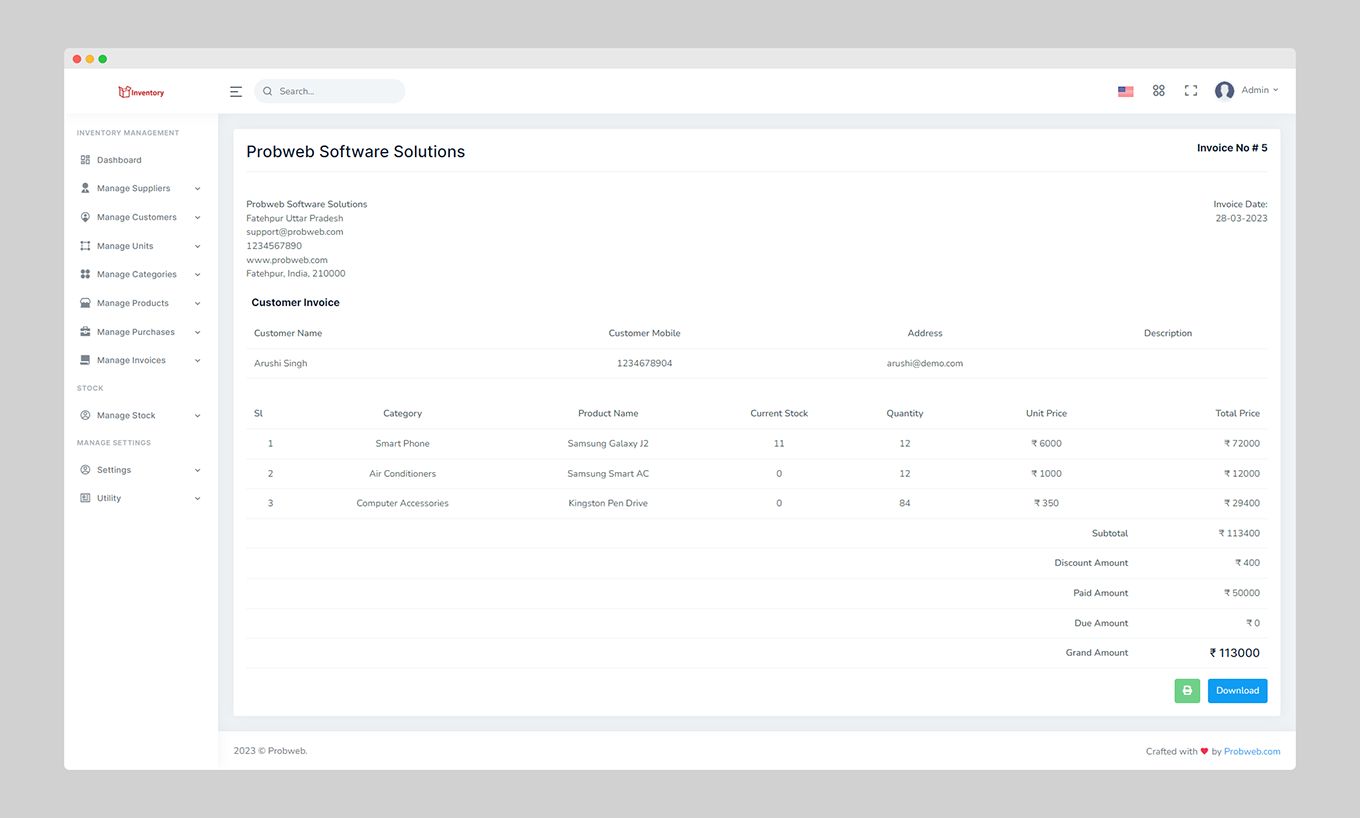Click the Grand Amount ₹ 113000
This screenshot has width=1360, height=818.
click(x=1235, y=653)
